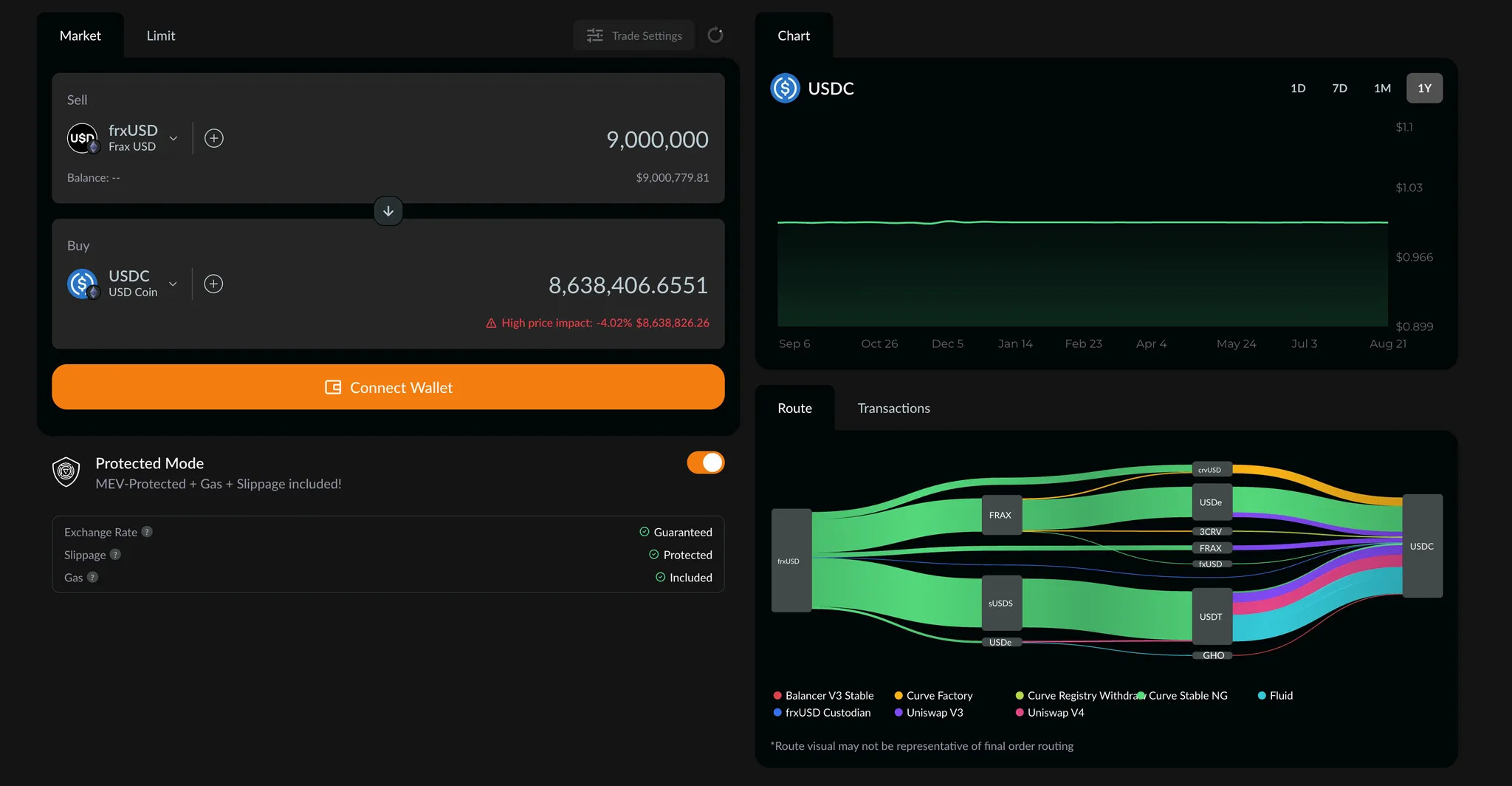This screenshot has height=786, width=1512.
Task: Click the $1.03 chart axis label
Action: click(1409, 188)
